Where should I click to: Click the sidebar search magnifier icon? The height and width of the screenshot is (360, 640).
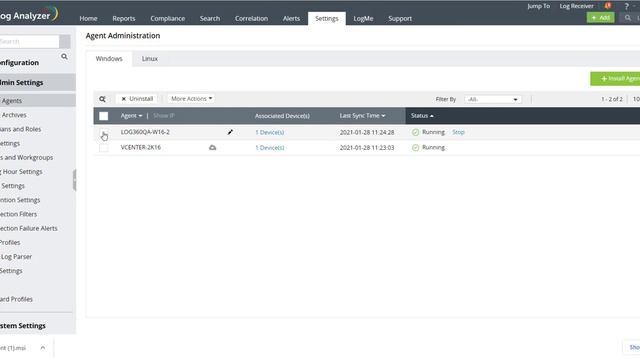click(64, 57)
